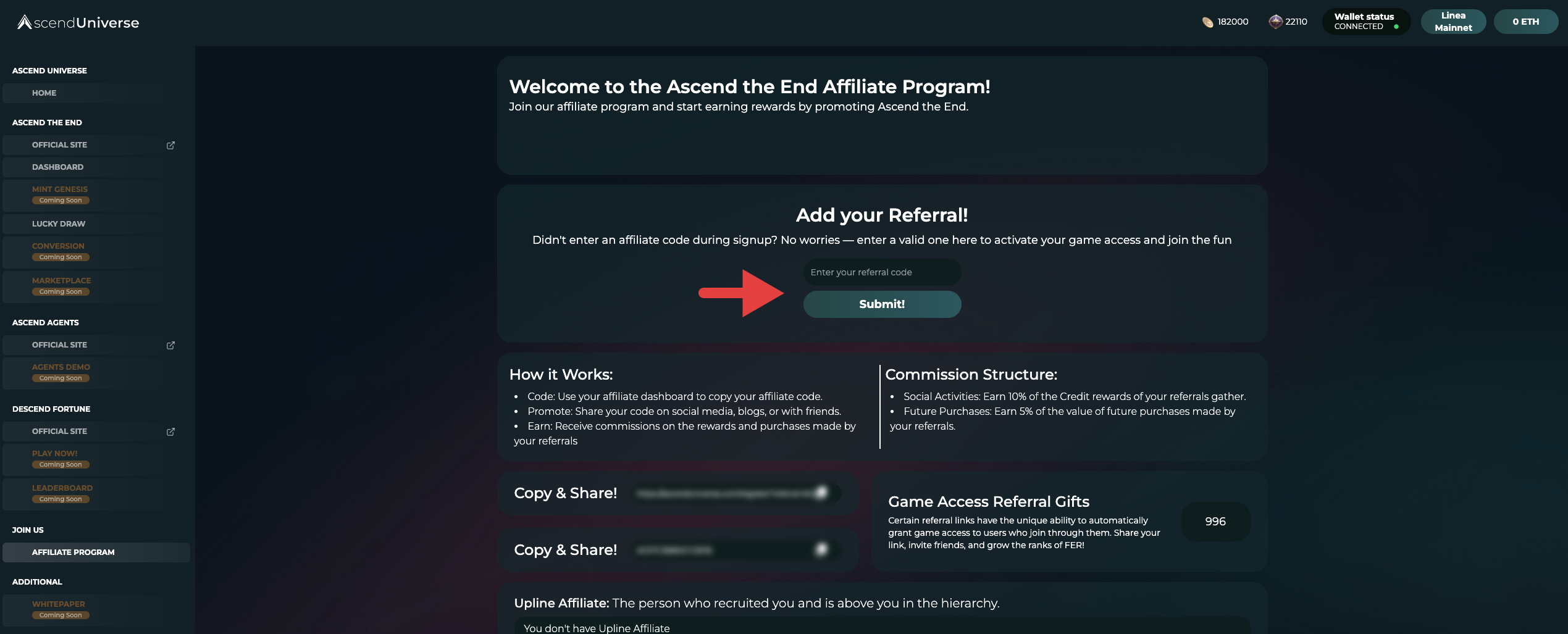The height and width of the screenshot is (634, 1568).
Task: Click external link icon under Ascend Agents
Action: tap(170, 345)
